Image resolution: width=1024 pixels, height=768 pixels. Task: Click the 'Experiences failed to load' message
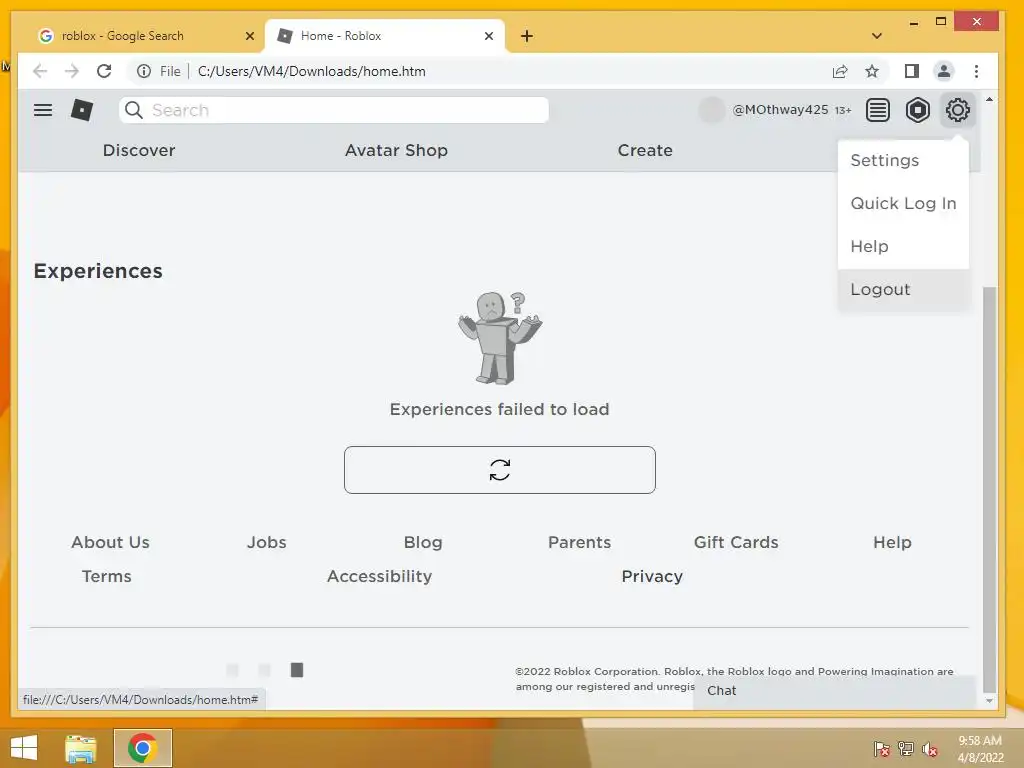tap(500, 409)
